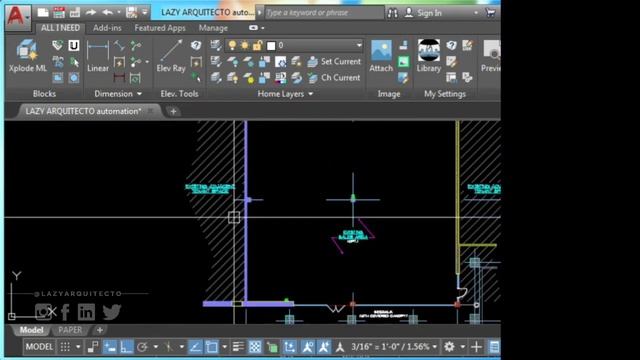Screen dimensions: 640x360
Task: Open snap mode settings dropdown arrow
Action: tap(78, 347)
